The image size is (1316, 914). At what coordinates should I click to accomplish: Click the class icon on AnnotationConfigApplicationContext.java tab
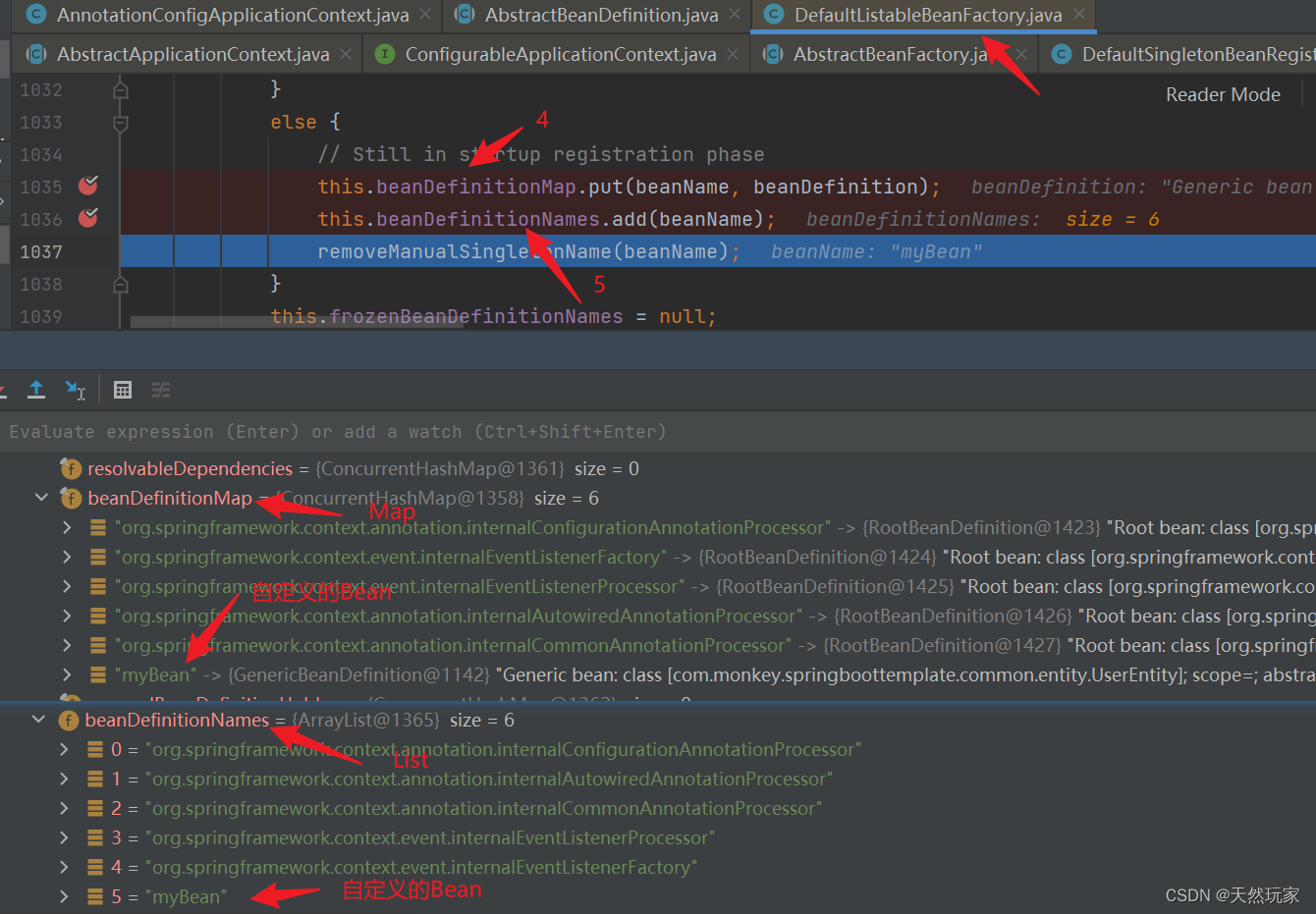pos(36,15)
